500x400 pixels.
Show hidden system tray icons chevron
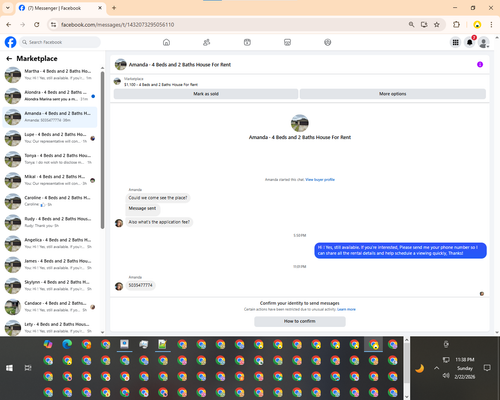[x=437, y=368]
